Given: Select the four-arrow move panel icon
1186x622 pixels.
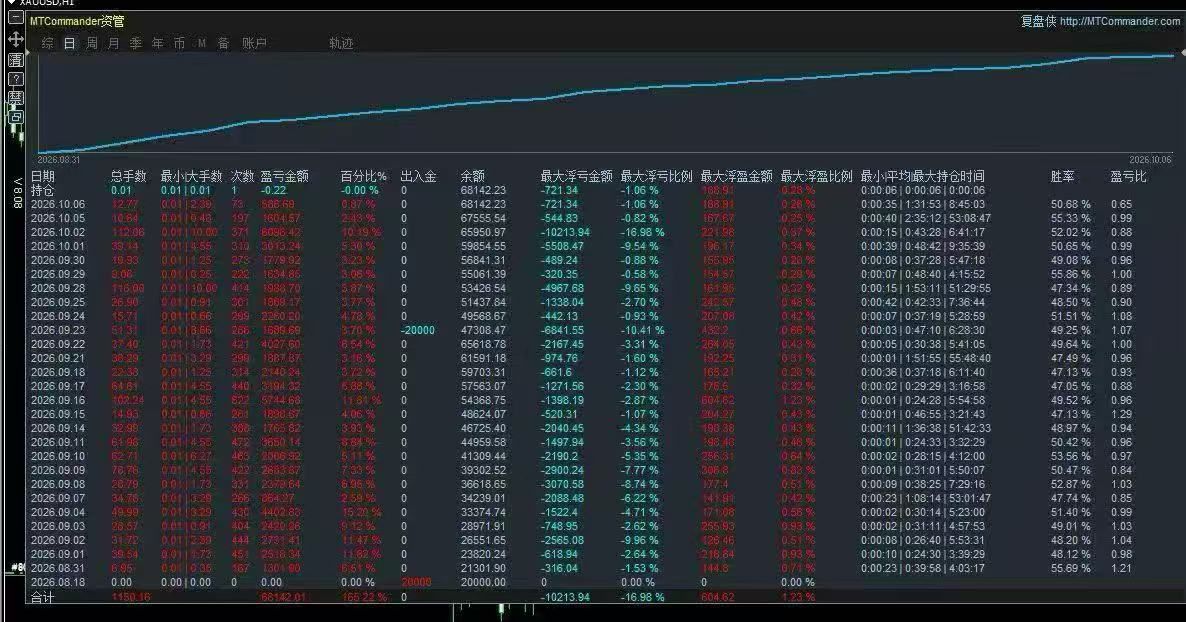Looking at the screenshot, I should (15, 39).
